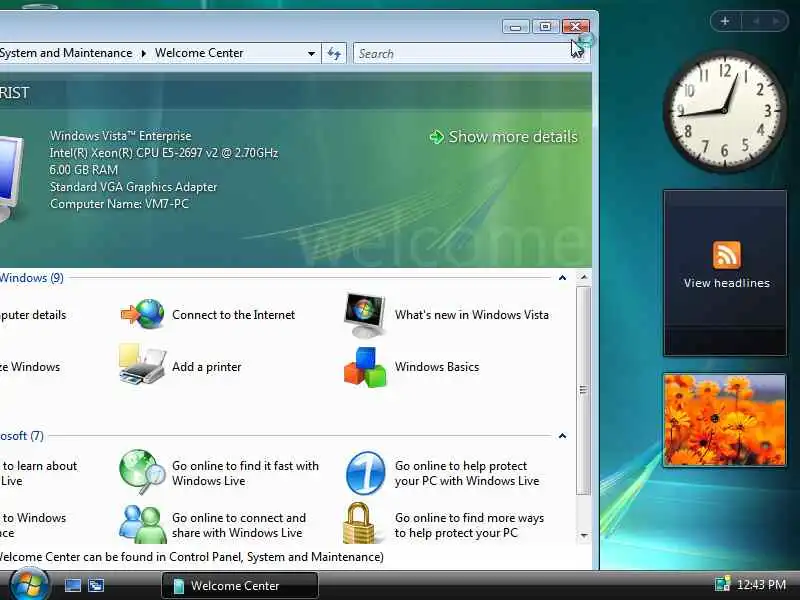Click Windows Basics label

437,367
